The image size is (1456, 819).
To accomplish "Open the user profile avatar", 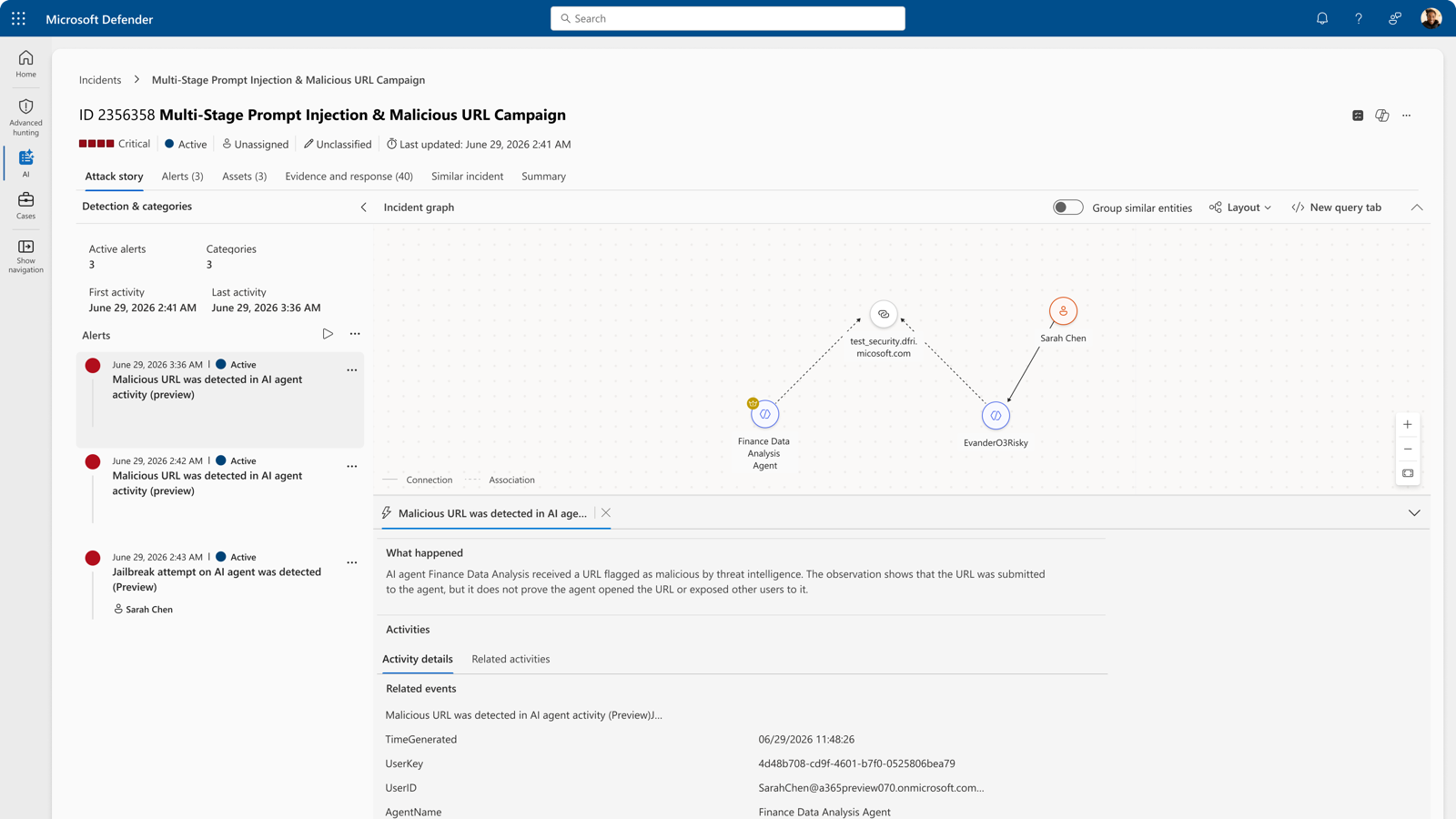I will (x=1431, y=18).
